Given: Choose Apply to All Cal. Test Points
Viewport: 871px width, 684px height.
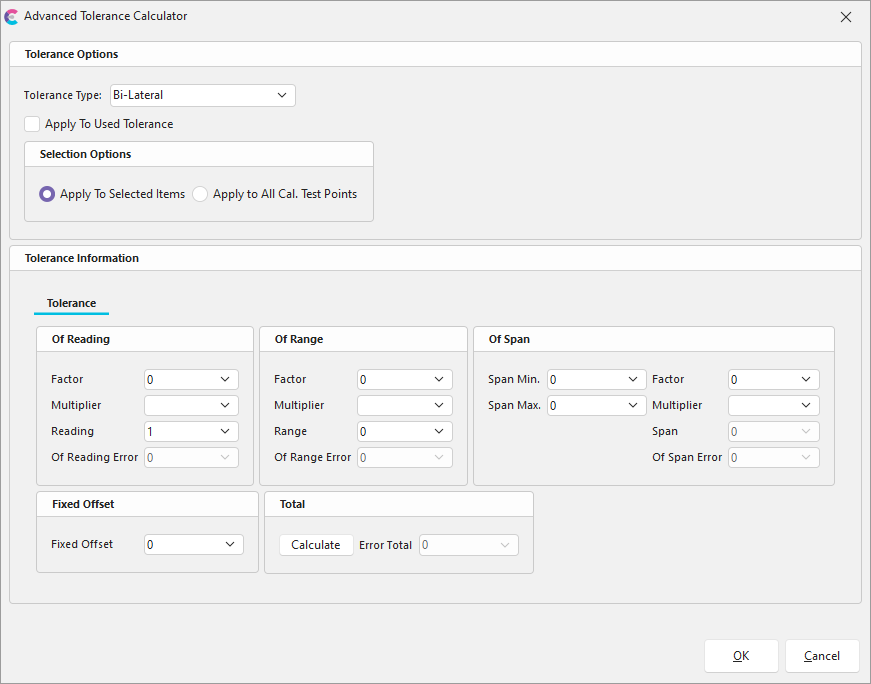Looking at the screenshot, I should tap(199, 193).
